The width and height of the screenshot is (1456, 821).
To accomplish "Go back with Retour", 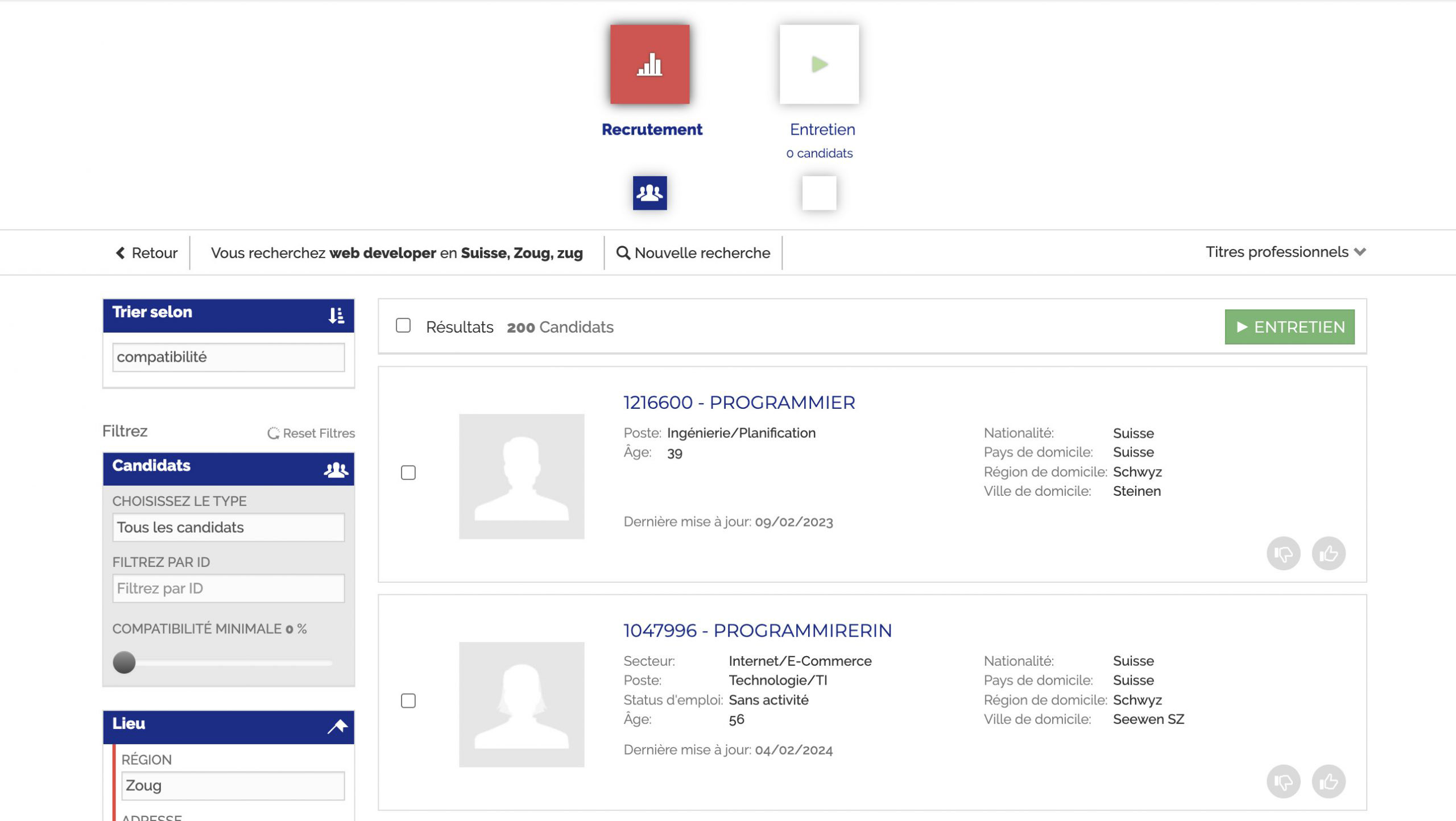I will (147, 253).
